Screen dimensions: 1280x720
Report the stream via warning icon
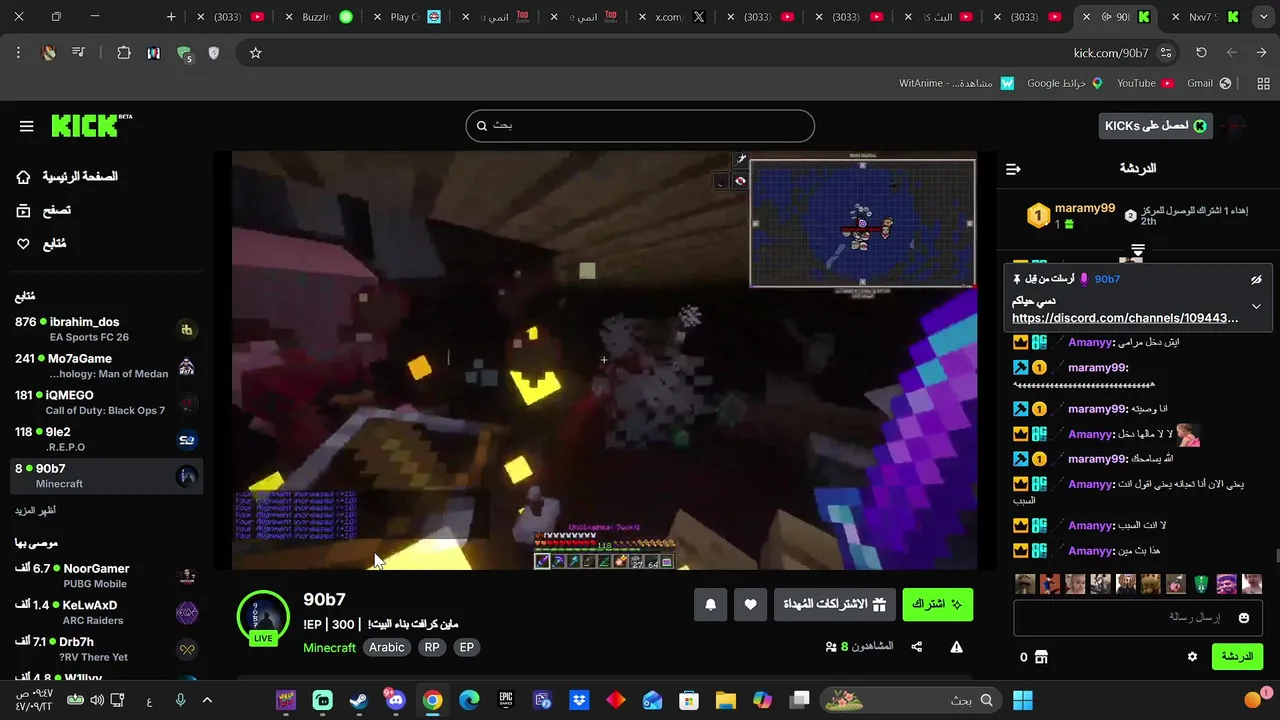pos(956,647)
